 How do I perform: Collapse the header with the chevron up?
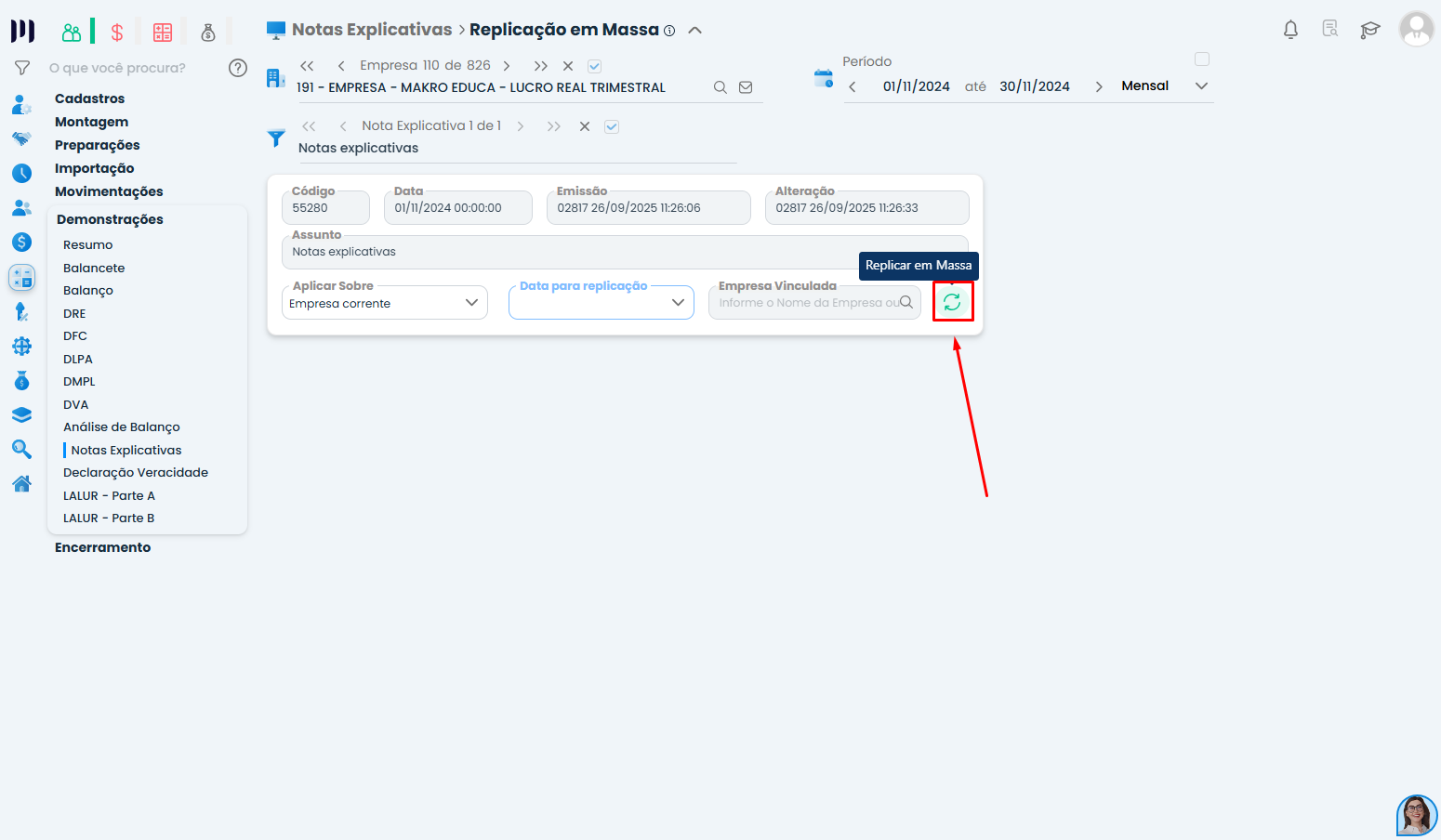(x=694, y=31)
